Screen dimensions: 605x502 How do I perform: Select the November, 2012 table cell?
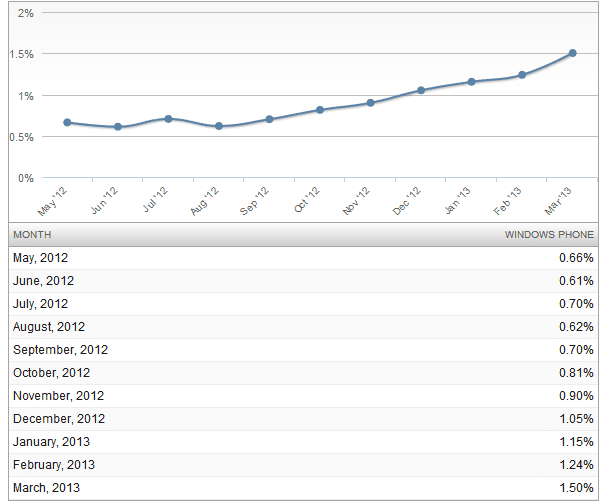[x=58, y=396]
